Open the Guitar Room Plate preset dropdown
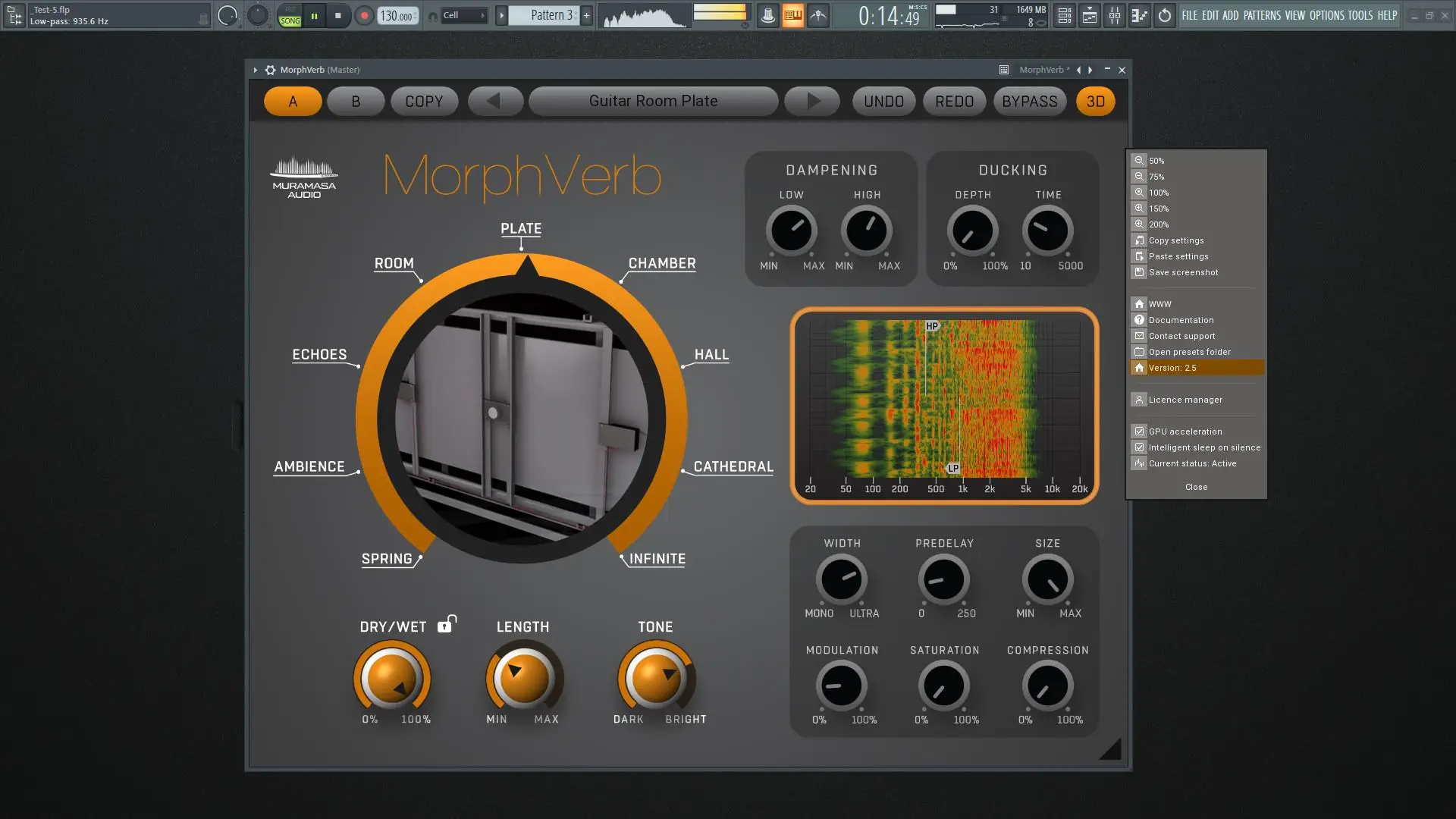 tap(653, 101)
